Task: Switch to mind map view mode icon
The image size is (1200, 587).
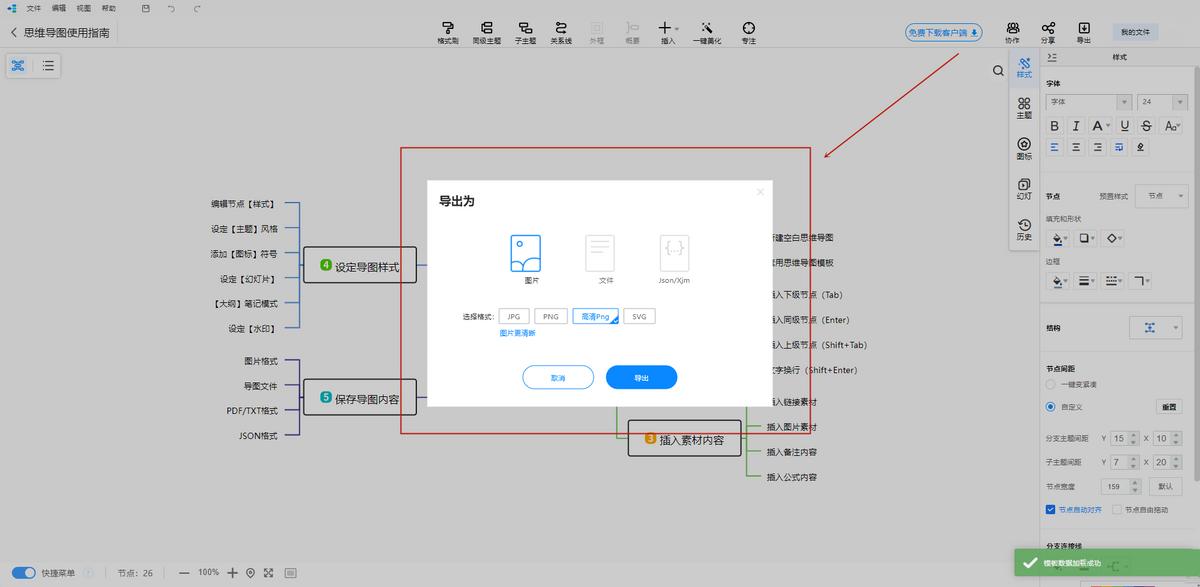Action: pyautogui.click(x=18, y=66)
